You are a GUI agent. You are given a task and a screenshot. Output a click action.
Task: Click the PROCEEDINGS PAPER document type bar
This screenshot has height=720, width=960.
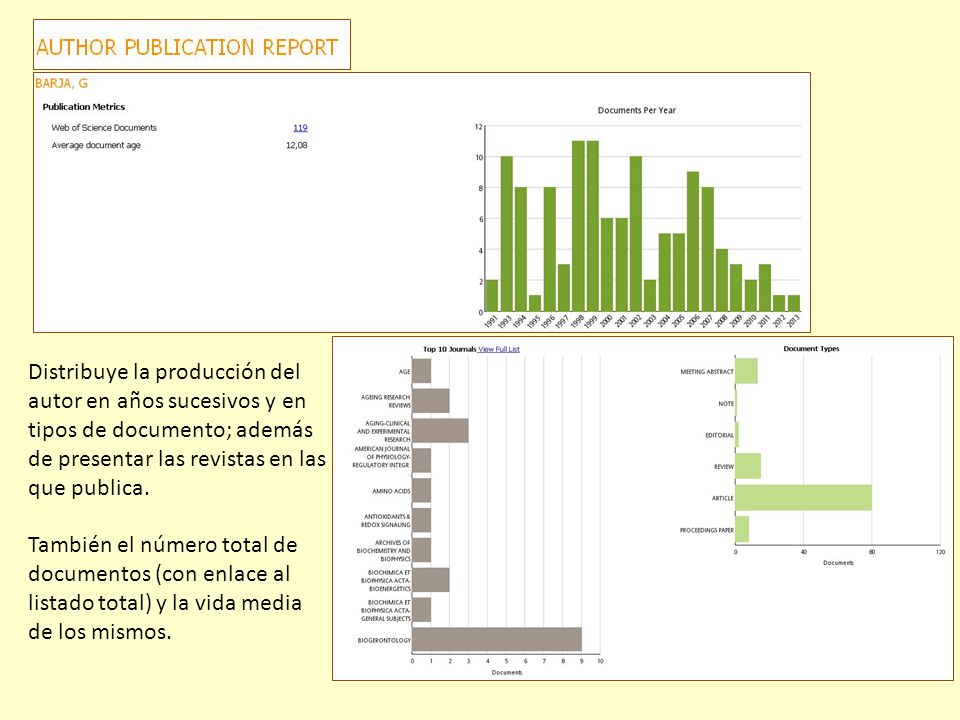[742, 530]
